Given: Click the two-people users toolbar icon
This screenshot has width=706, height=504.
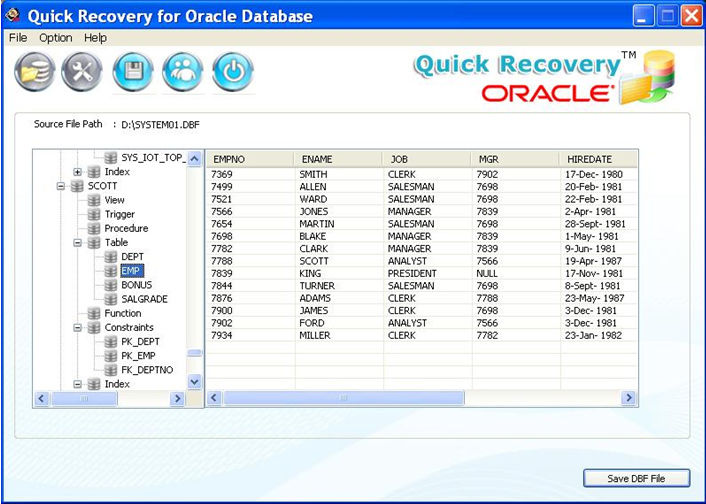Looking at the screenshot, I should [182, 71].
